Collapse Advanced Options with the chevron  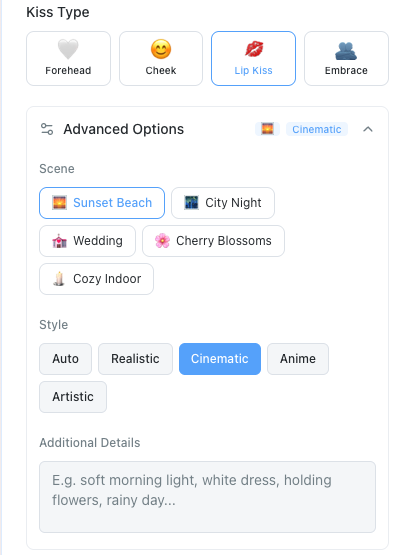point(368,129)
